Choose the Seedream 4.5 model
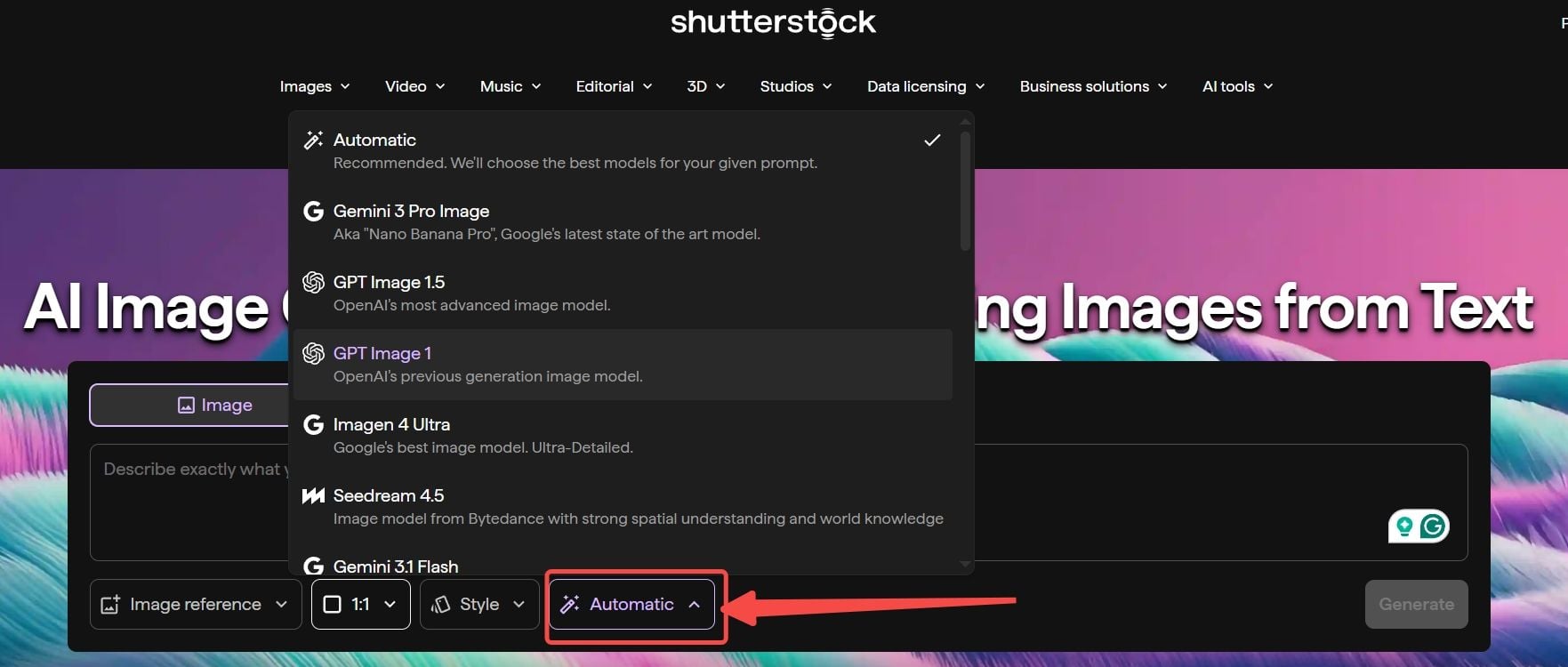This screenshot has width=1568, height=667. pos(623,507)
